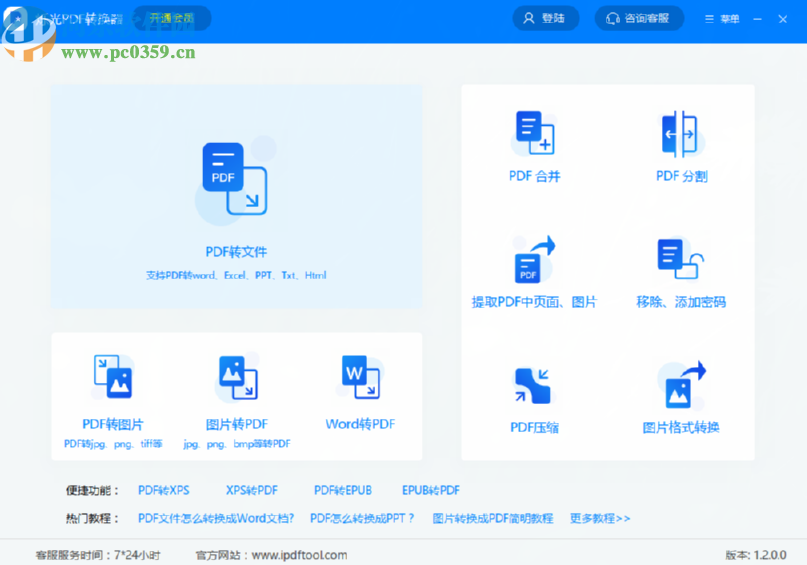Launch the PDF压缩 compression icon
This screenshot has height=565, width=807.
coord(533,386)
